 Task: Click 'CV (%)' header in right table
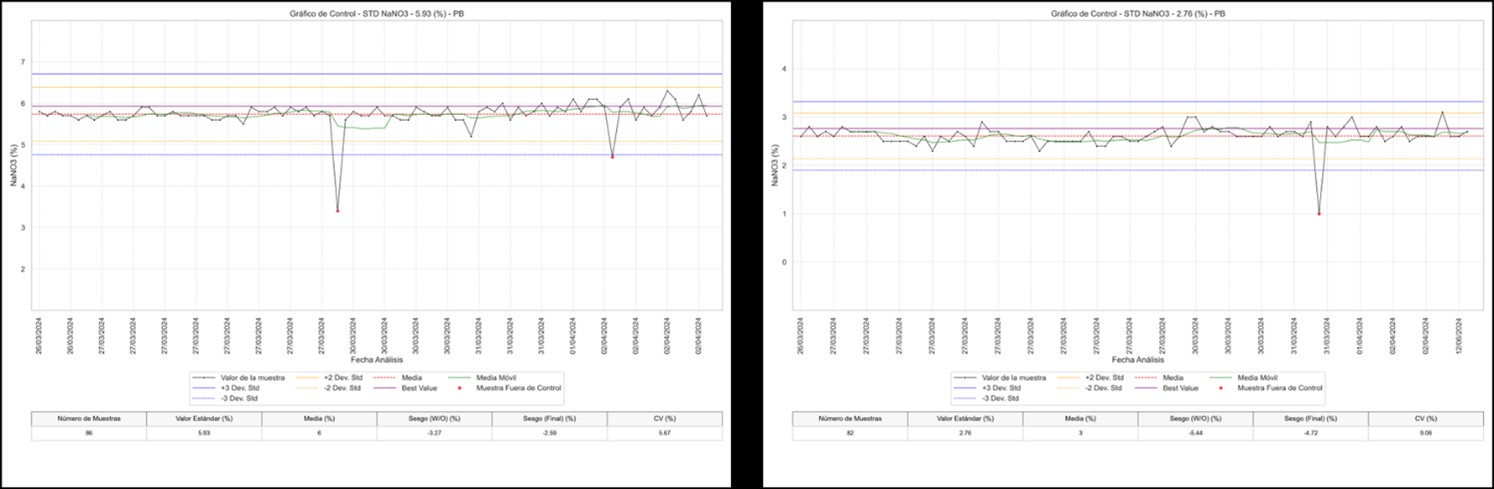(x=1425, y=419)
